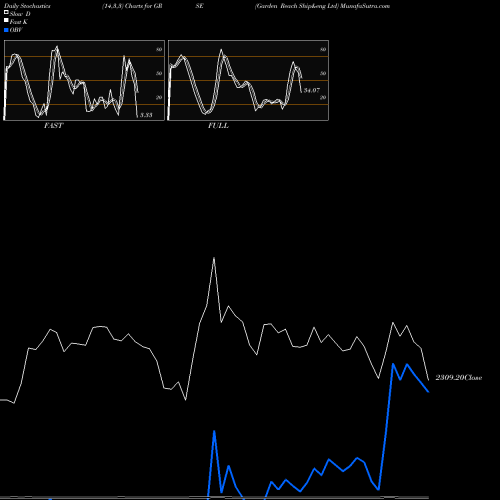Click the 'Daily Stochastics' title text

point(27,6)
